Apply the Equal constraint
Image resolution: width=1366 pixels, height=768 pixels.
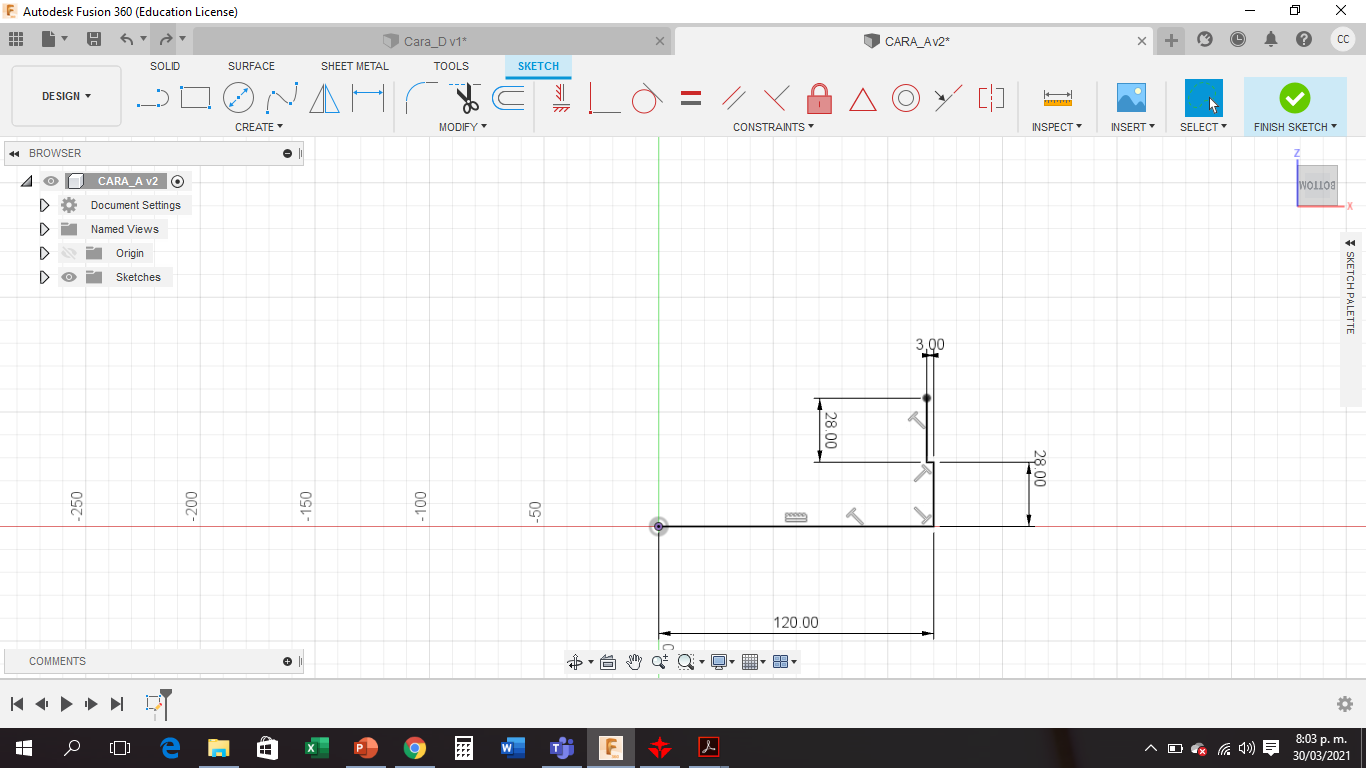(x=690, y=98)
